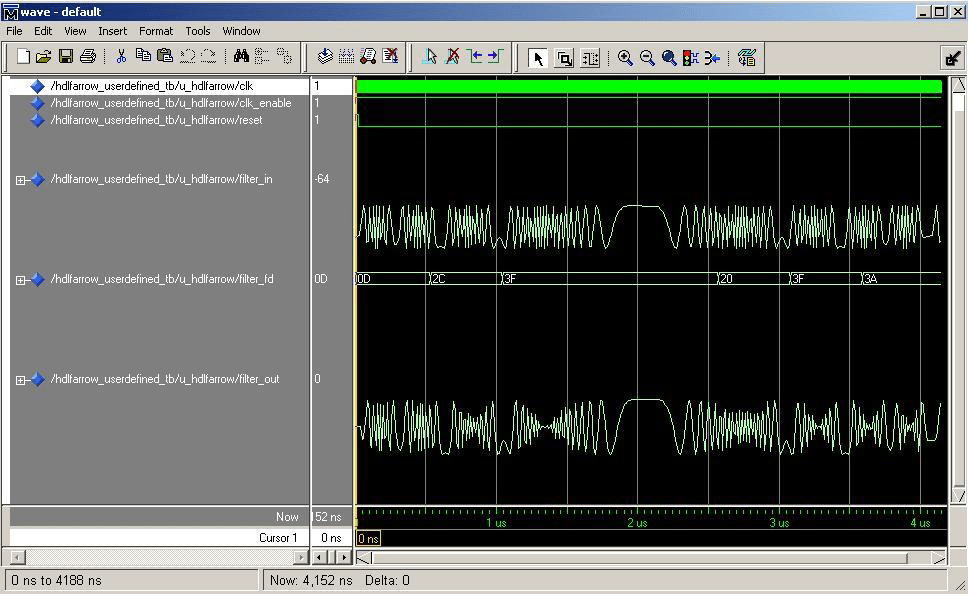The image size is (968, 594).
Task: Open the Tools menu
Action: coord(198,31)
